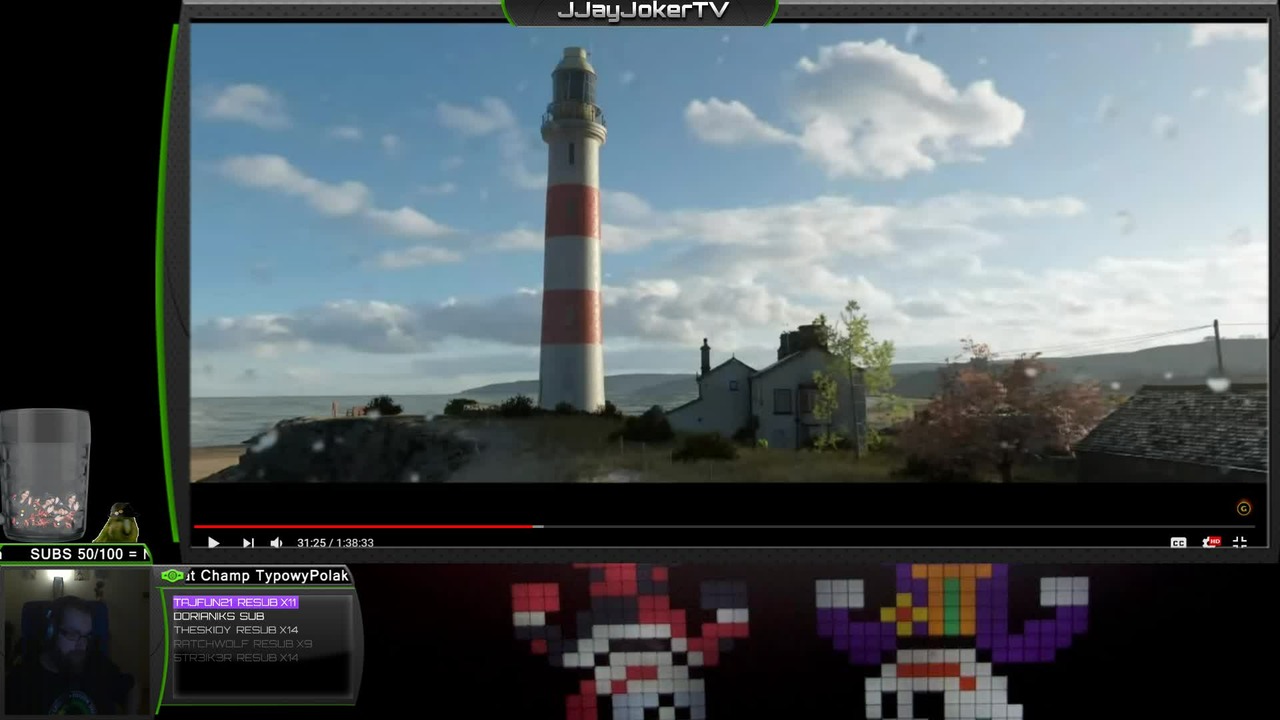Toggle closed captions CC button
The width and height of the screenshot is (1280, 720).
tap(1178, 542)
